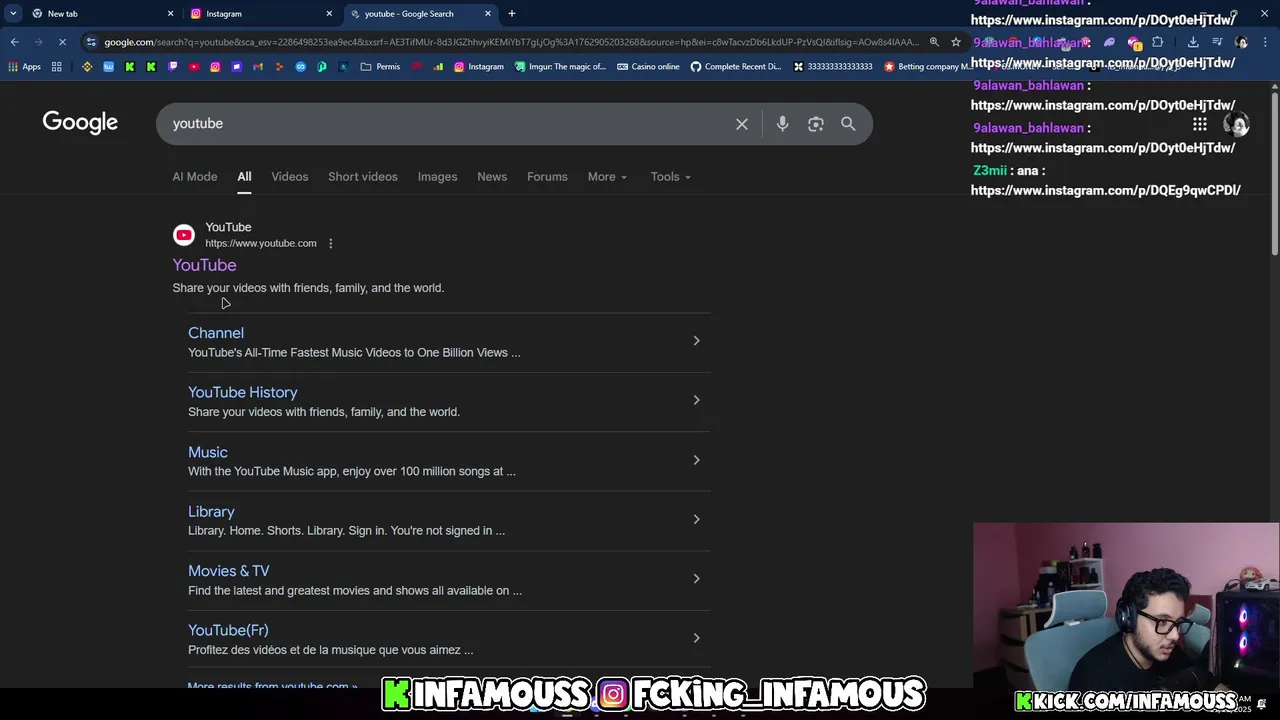Image resolution: width=1280 pixels, height=720 pixels.
Task: Open the Betting company bookmark
Action: pyautogui.click(x=926, y=67)
